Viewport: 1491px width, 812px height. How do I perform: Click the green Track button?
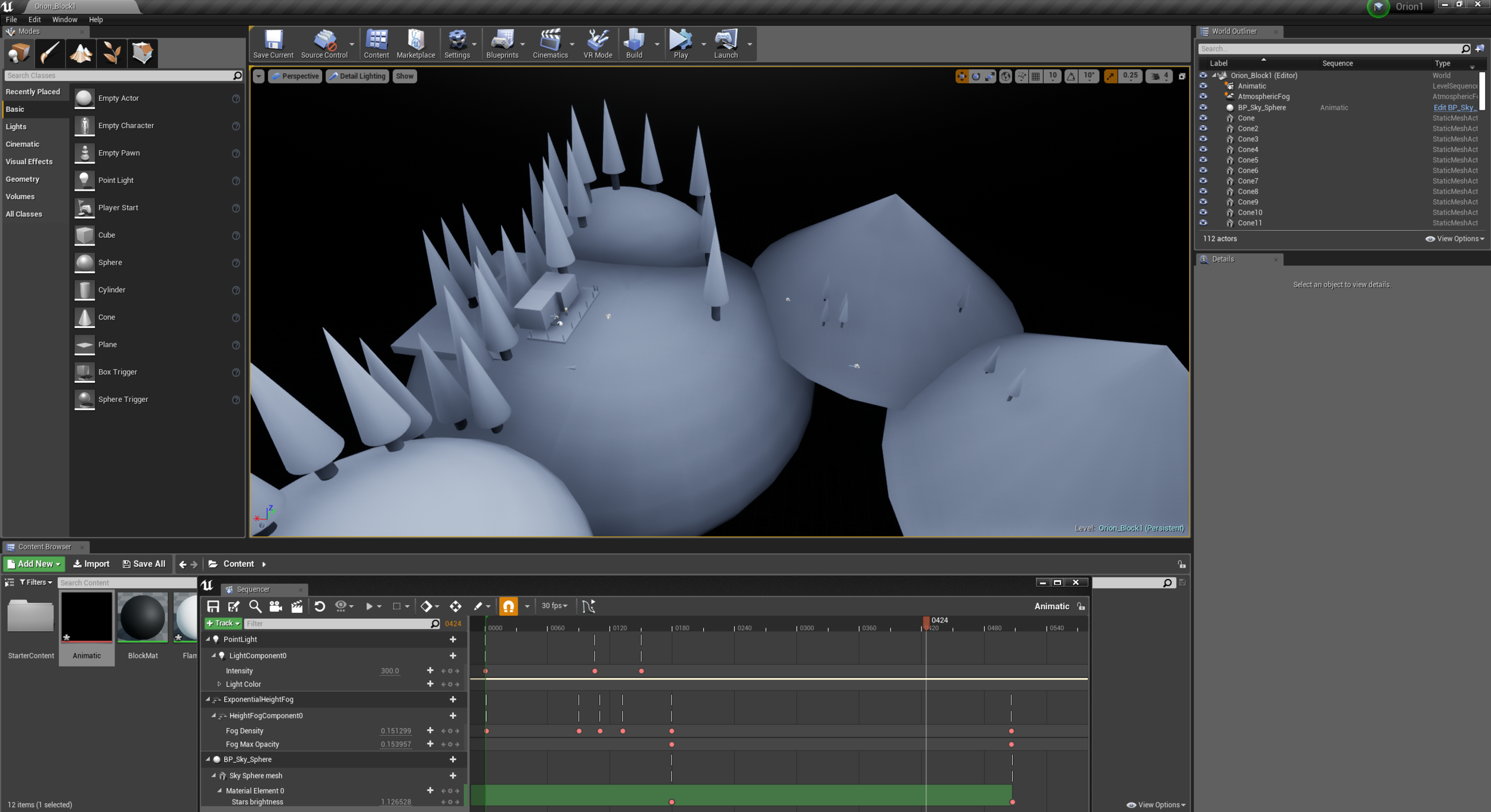click(223, 623)
